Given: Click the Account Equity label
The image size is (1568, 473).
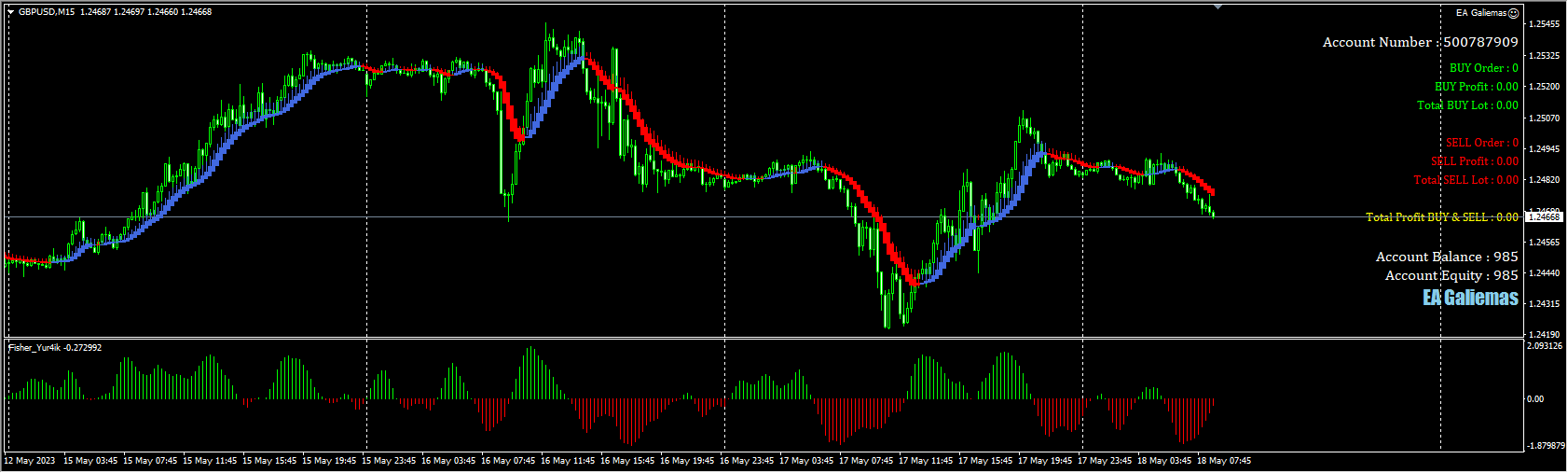Looking at the screenshot, I should (1451, 275).
